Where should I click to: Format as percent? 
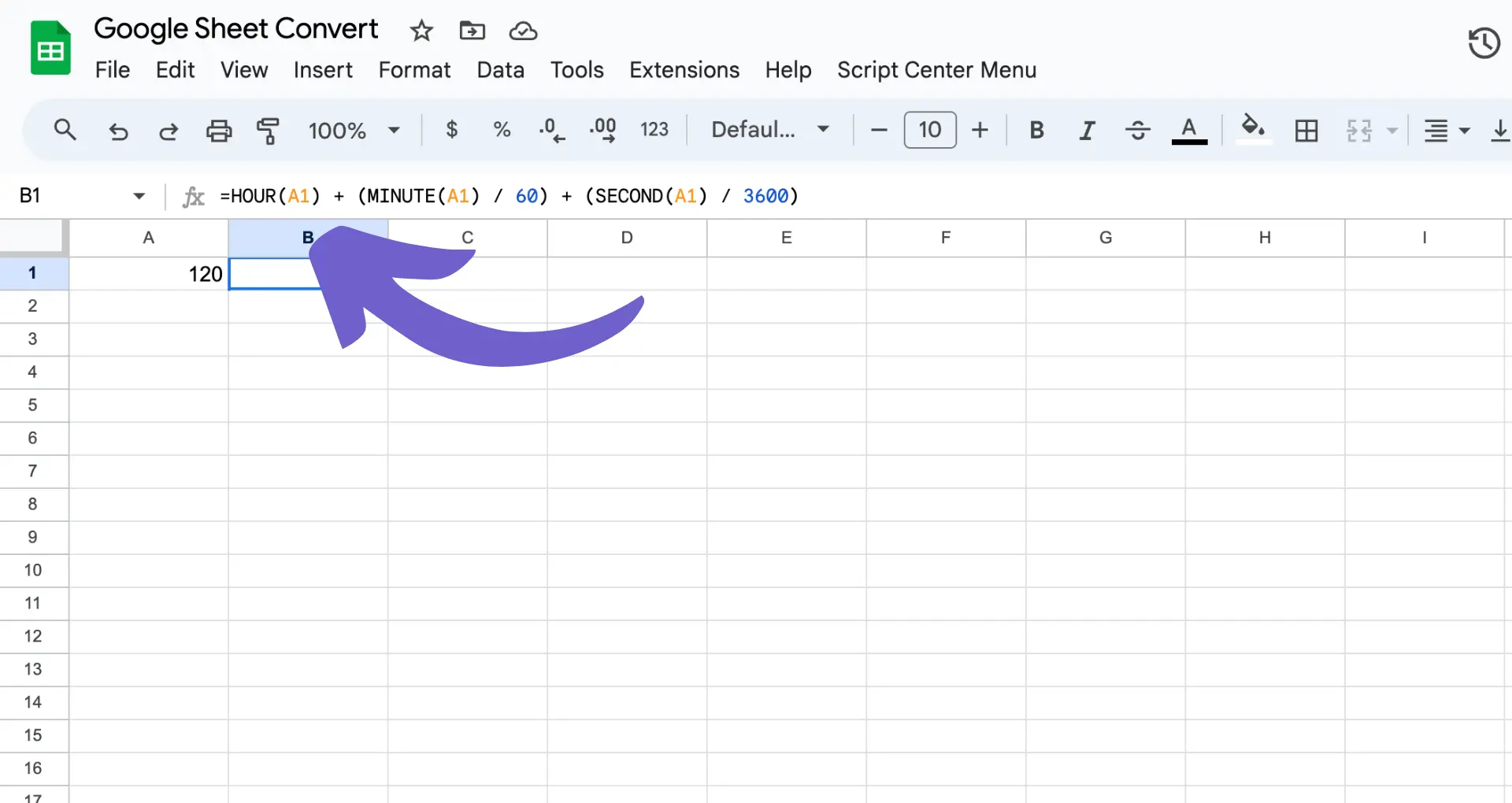point(502,129)
